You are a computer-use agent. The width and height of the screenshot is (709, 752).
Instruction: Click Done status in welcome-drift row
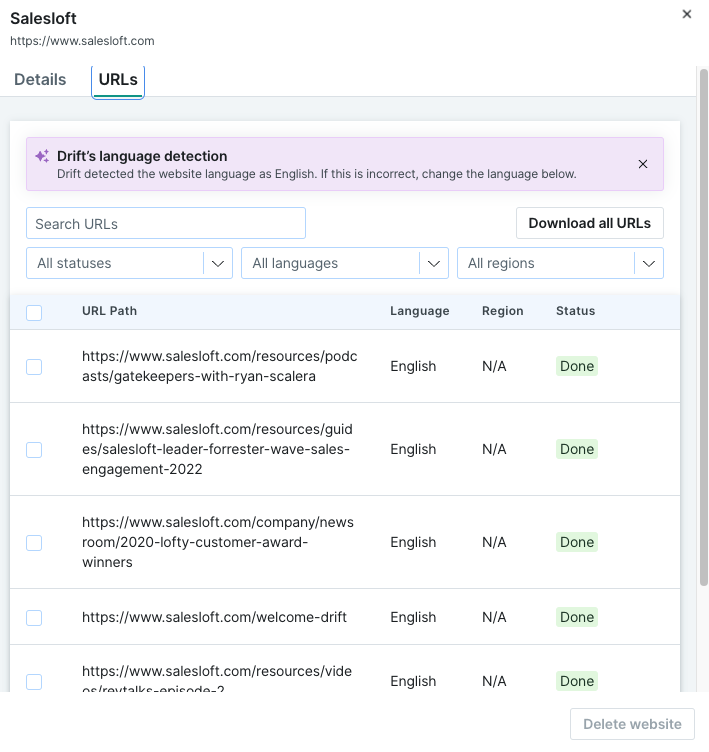[x=577, y=617]
